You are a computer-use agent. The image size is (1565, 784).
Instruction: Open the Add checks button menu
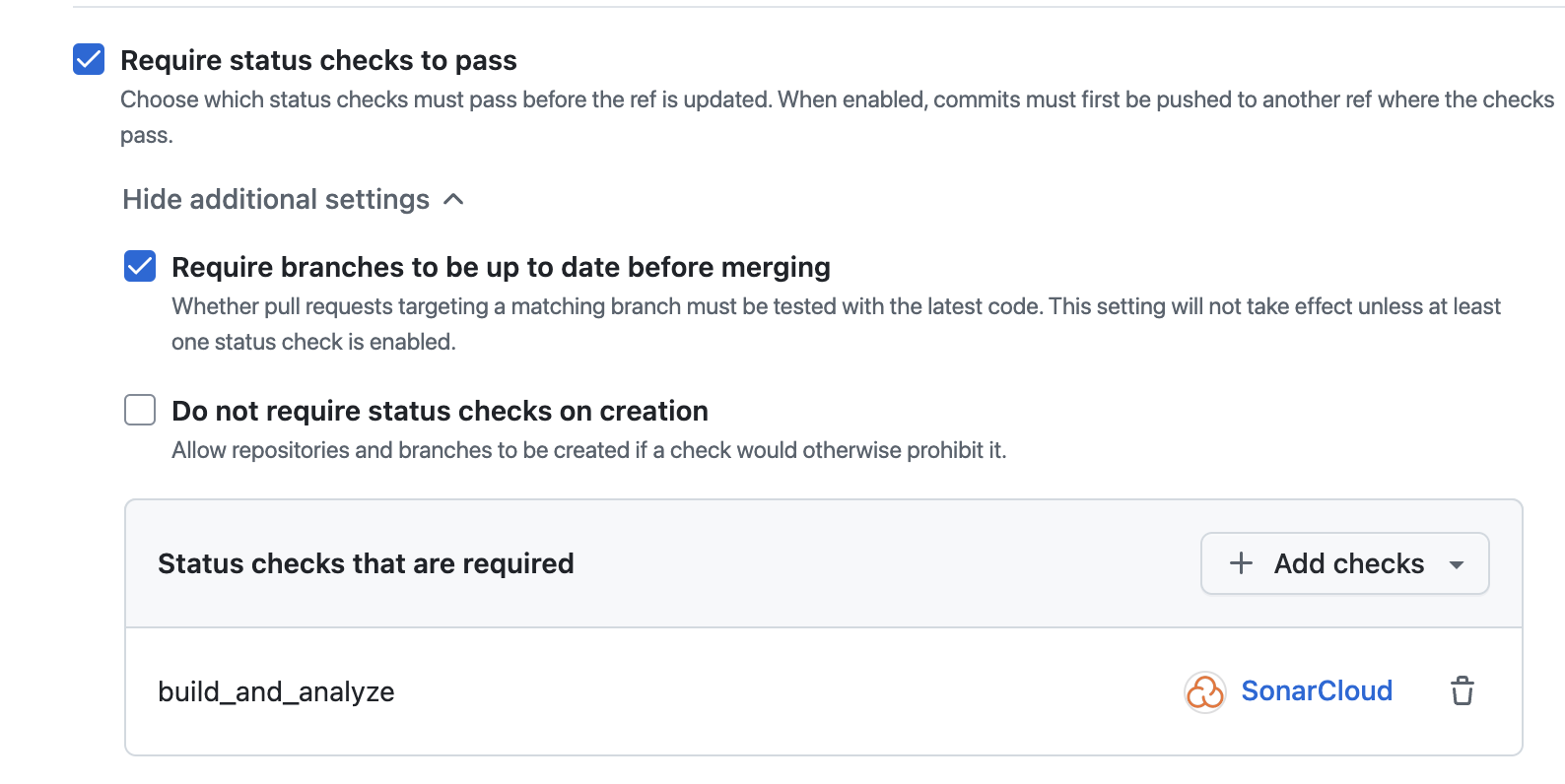point(1344,563)
